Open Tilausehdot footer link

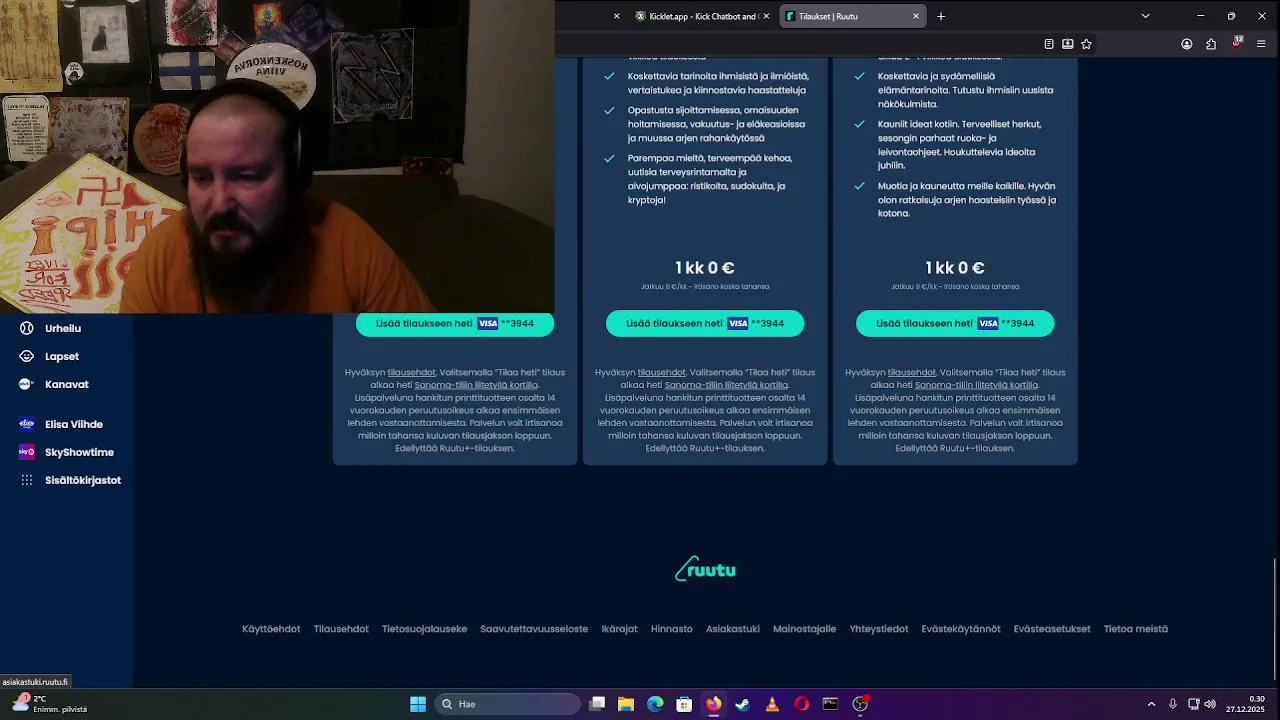[341, 629]
